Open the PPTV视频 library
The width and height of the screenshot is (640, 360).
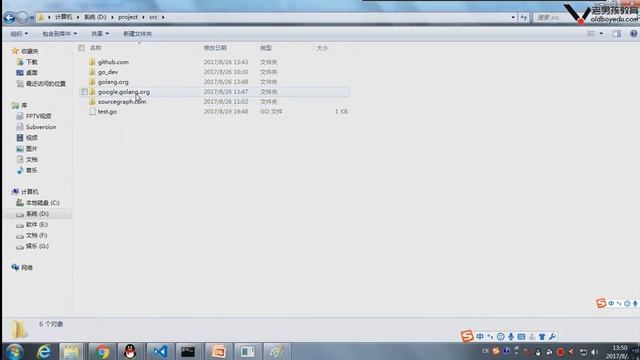pos(38,116)
